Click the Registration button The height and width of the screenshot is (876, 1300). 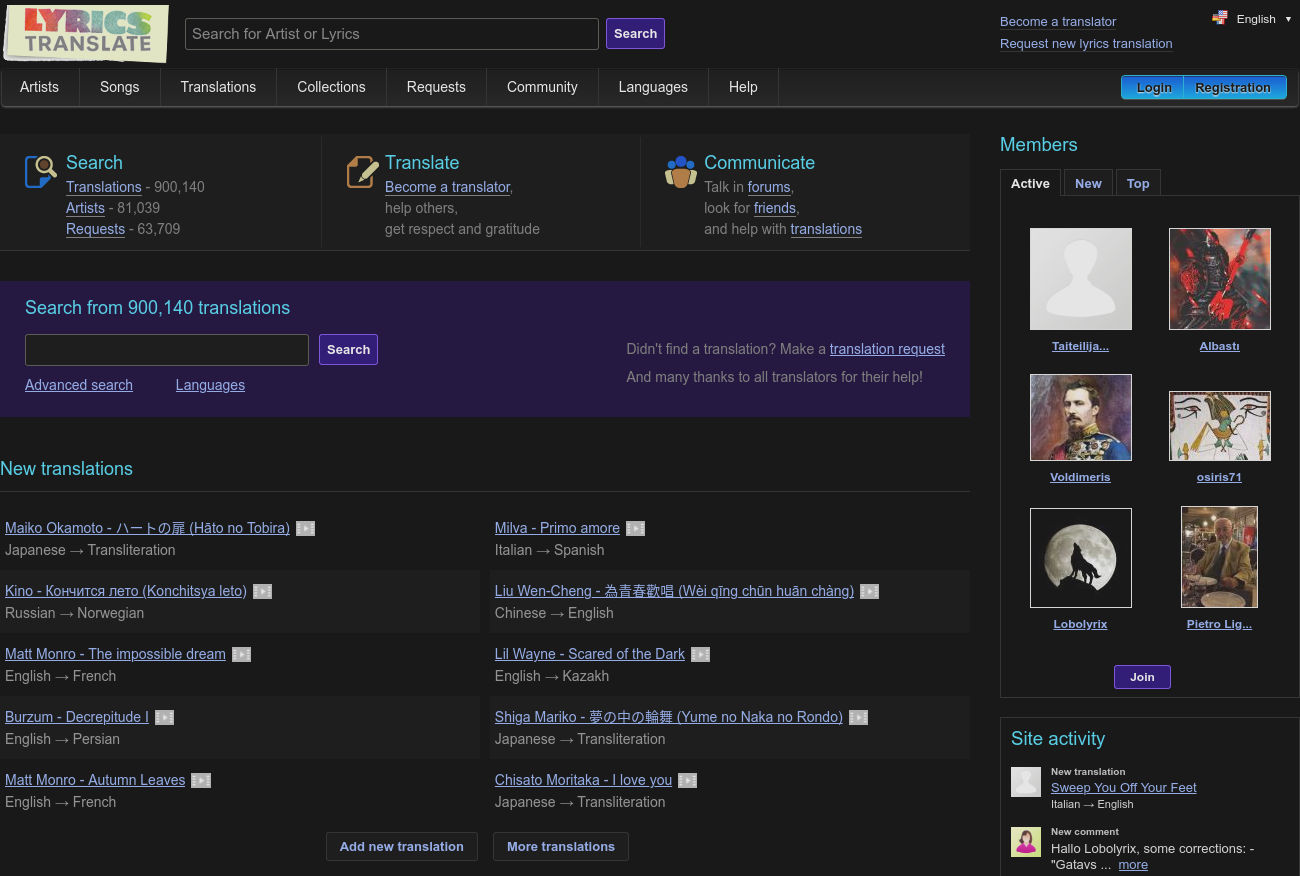[x=1233, y=87]
